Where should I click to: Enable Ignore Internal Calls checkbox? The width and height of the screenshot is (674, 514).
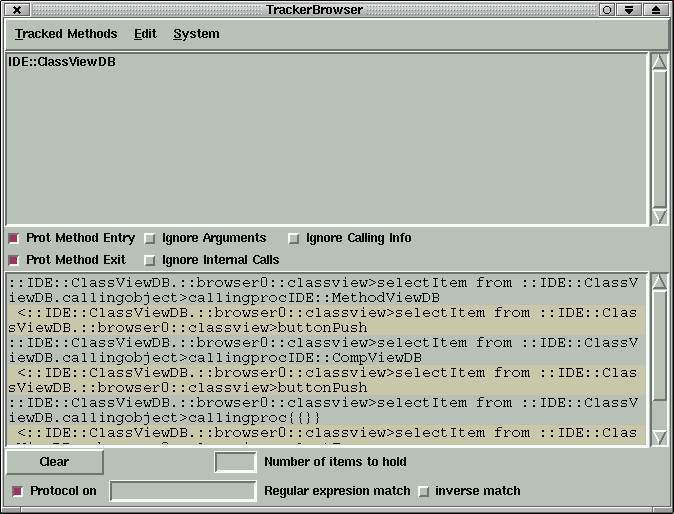tap(150, 261)
